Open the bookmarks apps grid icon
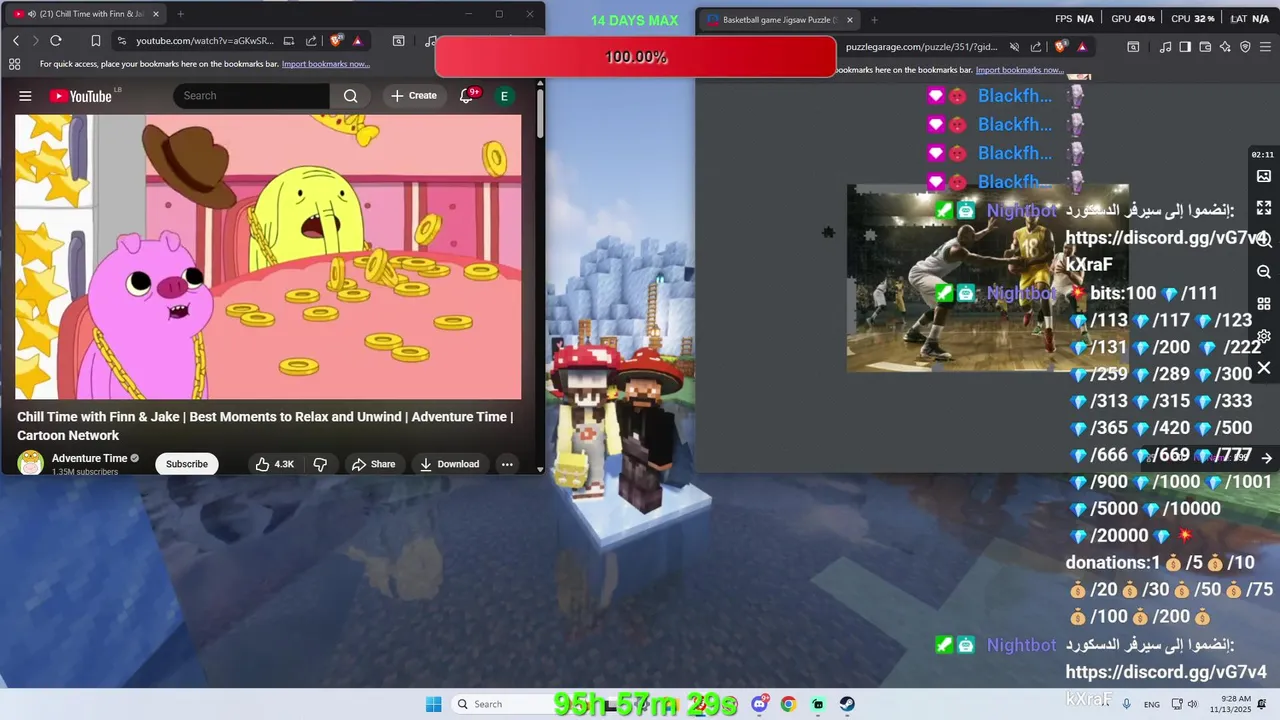Screen dimensions: 1280x720 [x=14, y=64]
